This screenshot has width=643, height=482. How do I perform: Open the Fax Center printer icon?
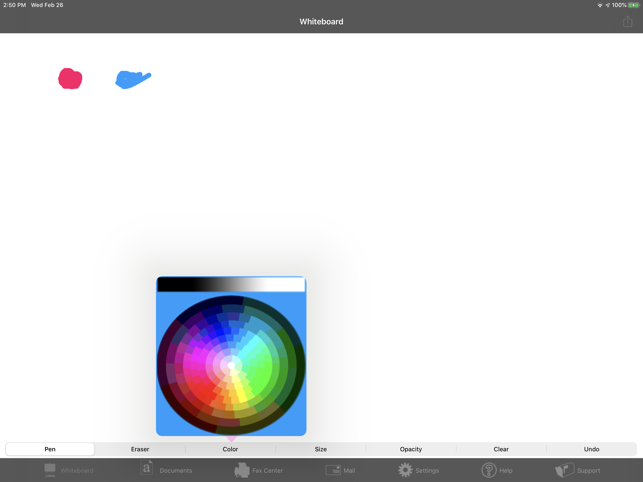242,470
